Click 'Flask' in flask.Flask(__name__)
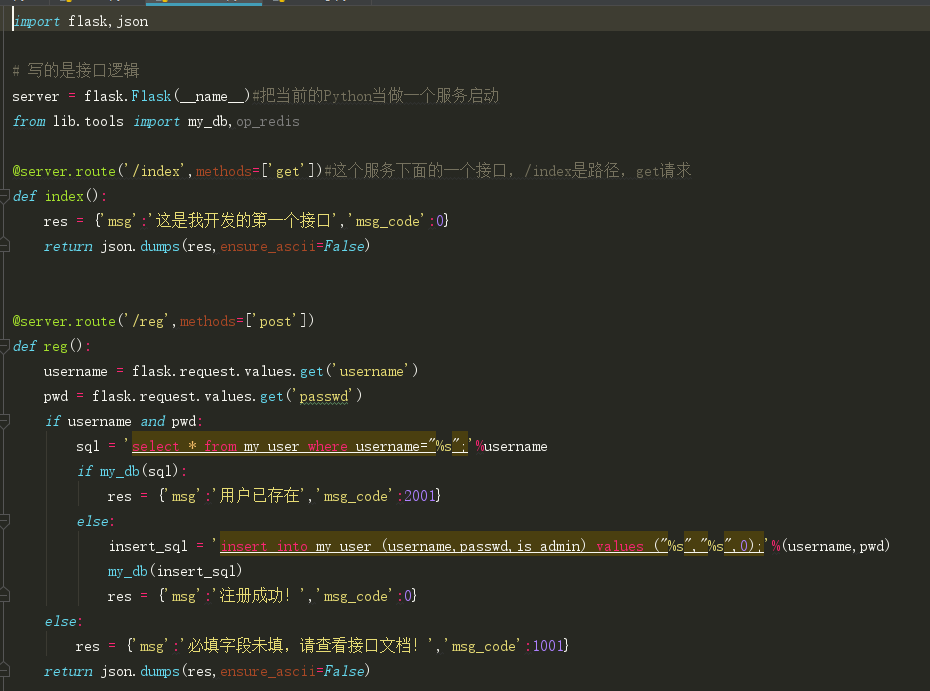This screenshot has height=691, width=930. [151, 95]
